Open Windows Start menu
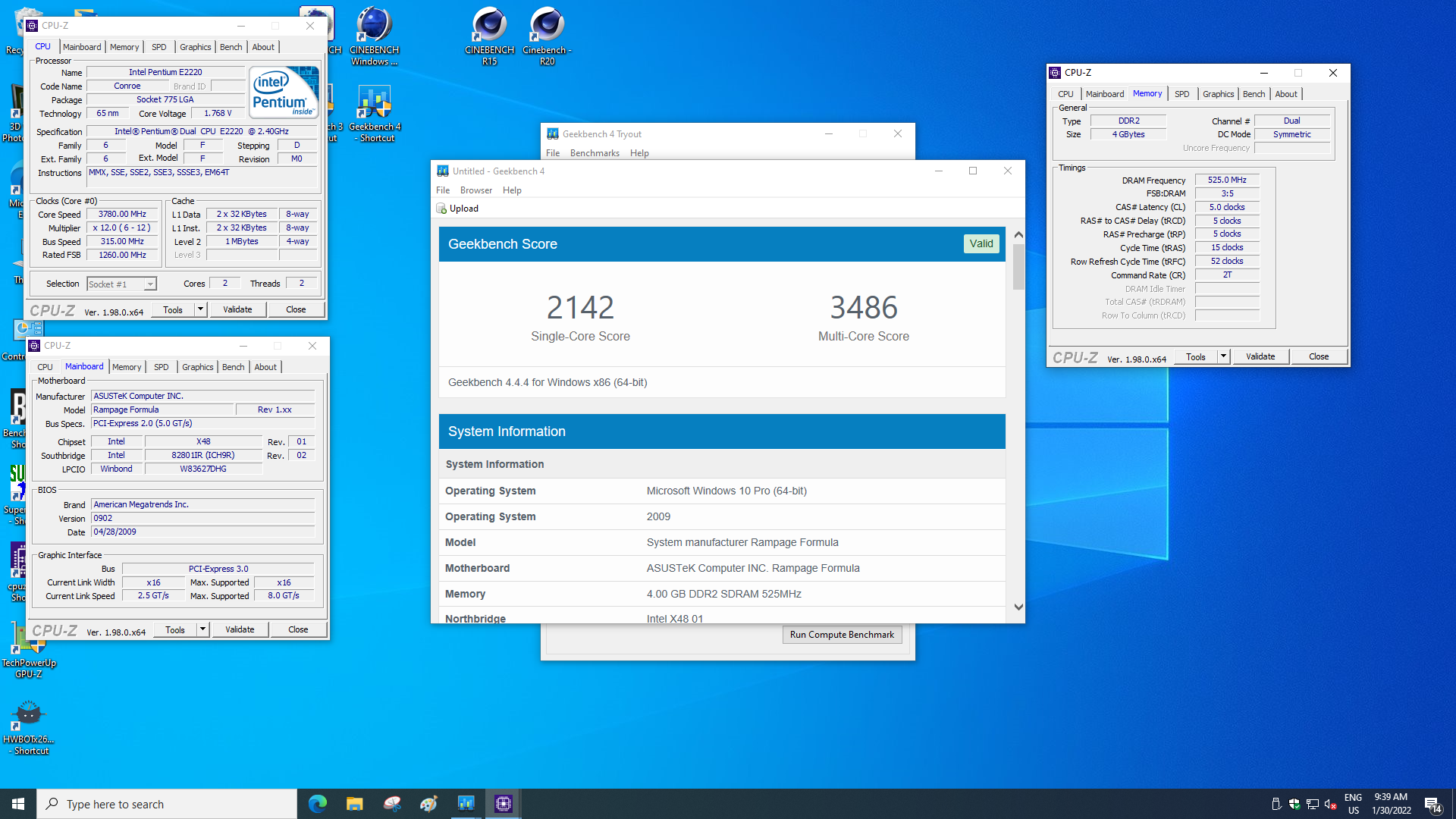1456x819 pixels. (x=18, y=804)
